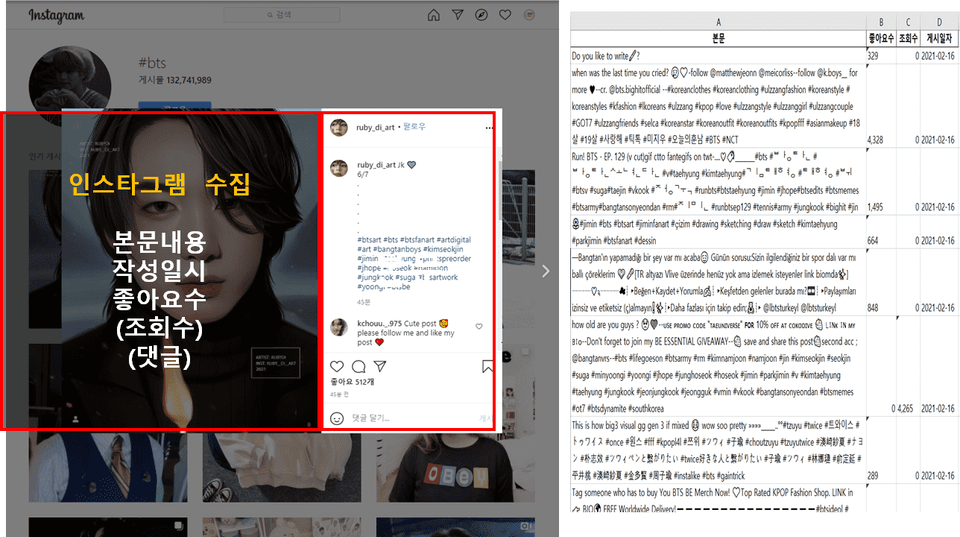Select likes cell with value 329
Screen dimensions: 960x537
pyautogui.click(x=881, y=56)
